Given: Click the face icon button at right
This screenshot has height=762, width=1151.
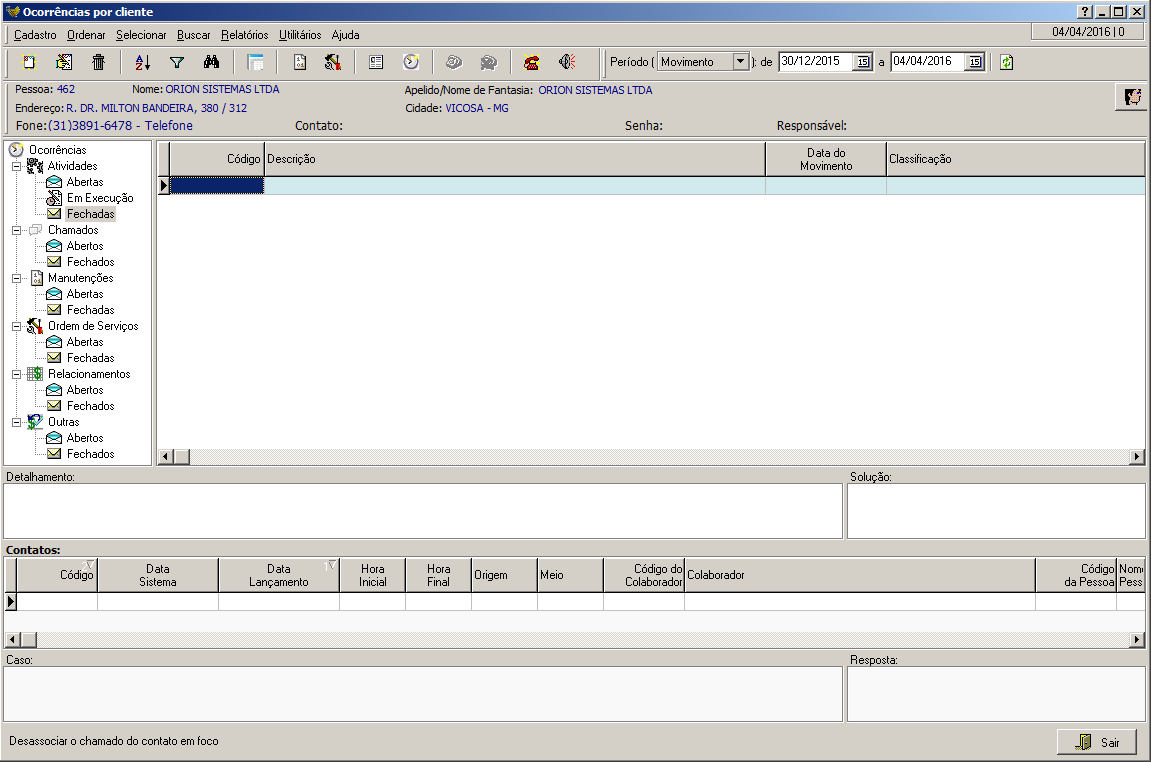Looking at the screenshot, I should click(x=1132, y=97).
